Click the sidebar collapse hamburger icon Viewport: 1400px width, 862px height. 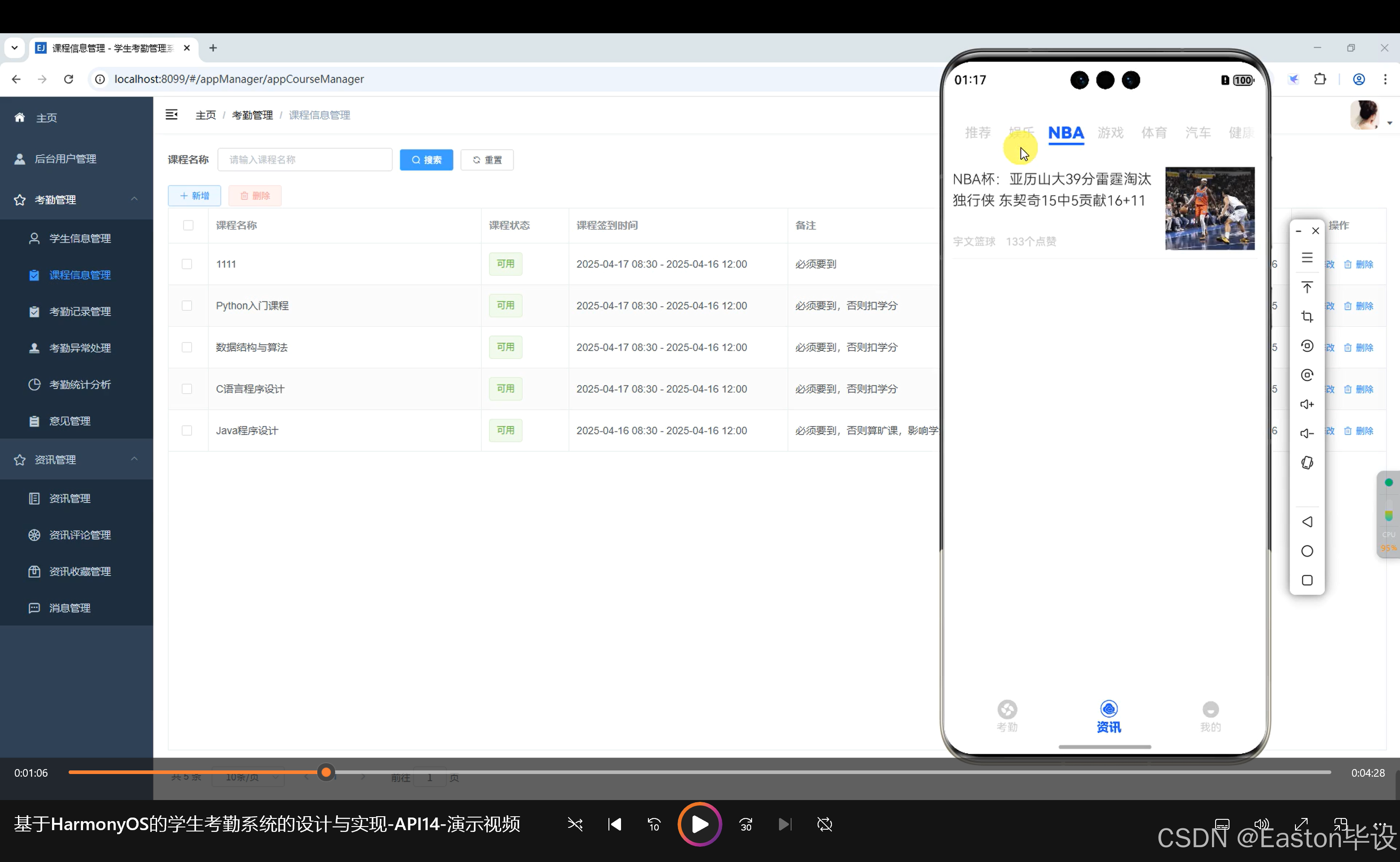coord(171,114)
